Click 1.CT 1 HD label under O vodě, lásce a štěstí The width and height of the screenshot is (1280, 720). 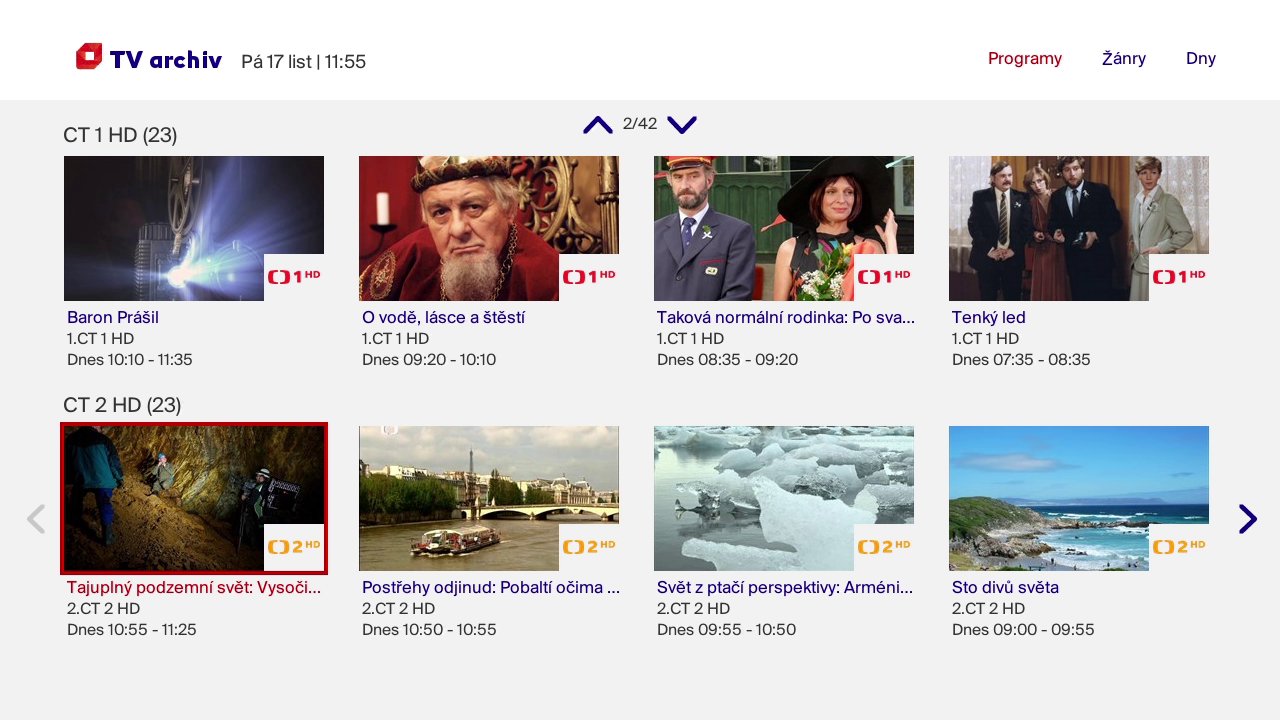pos(395,338)
